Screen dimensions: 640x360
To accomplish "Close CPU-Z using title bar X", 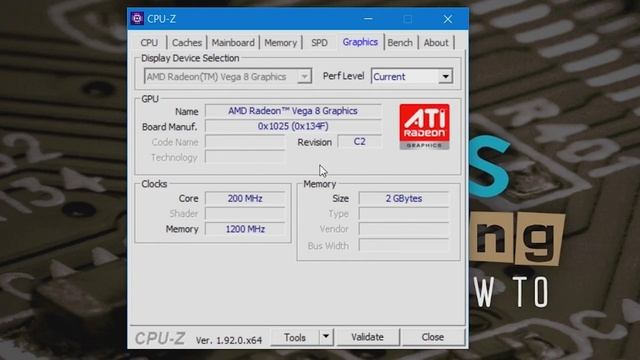I will (448, 19).
